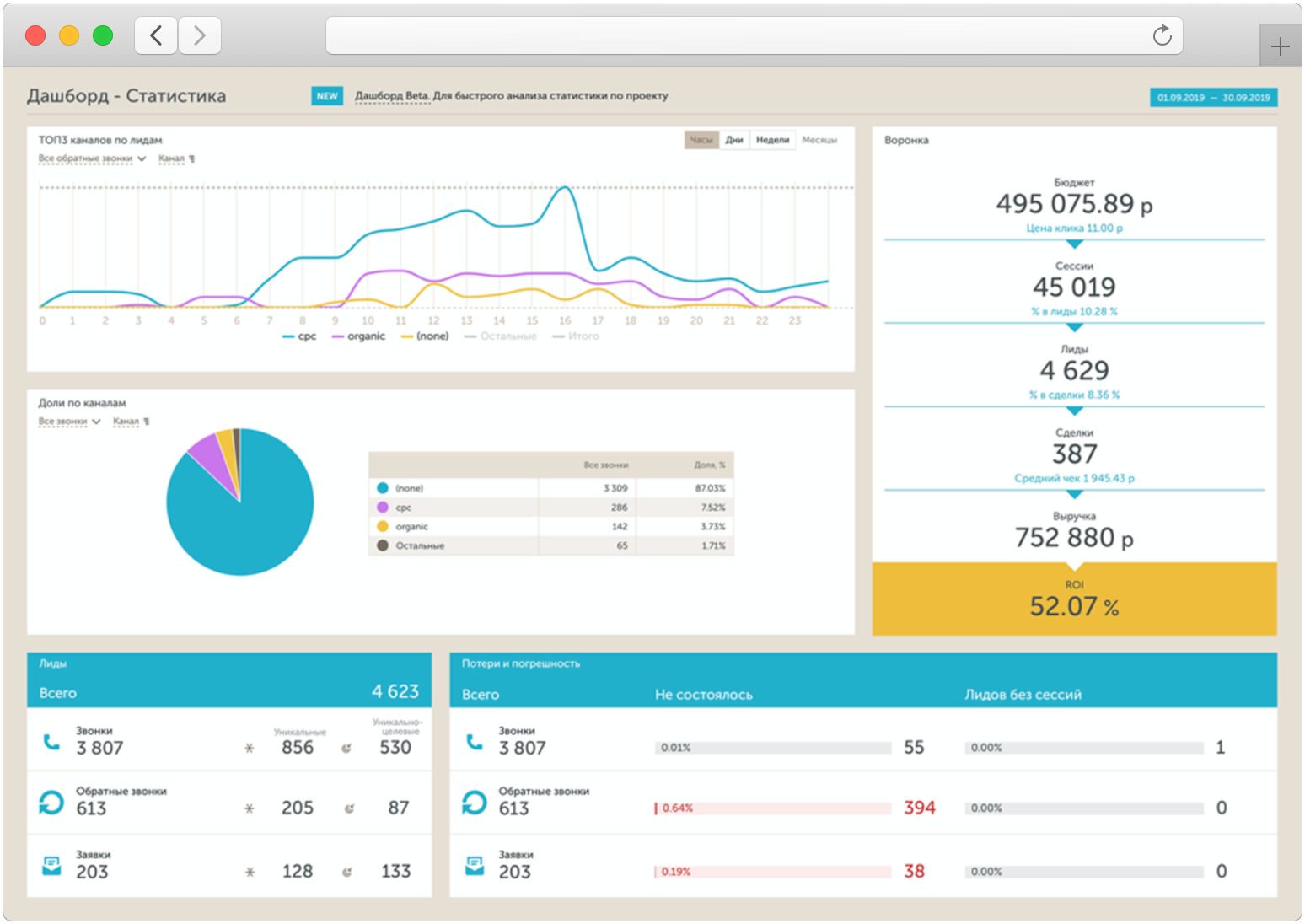Click the Дашборд Beta link
Image resolution: width=1305 pixels, height=924 pixels.
pyautogui.click(x=391, y=96)
